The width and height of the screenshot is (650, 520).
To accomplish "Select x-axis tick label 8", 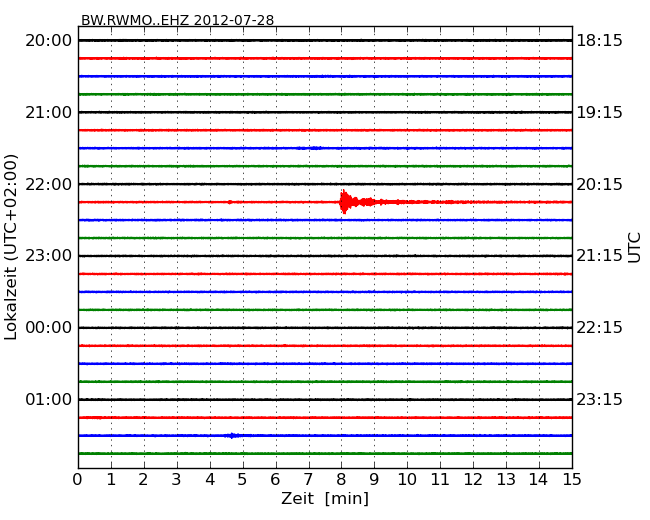I will [341, 480].
